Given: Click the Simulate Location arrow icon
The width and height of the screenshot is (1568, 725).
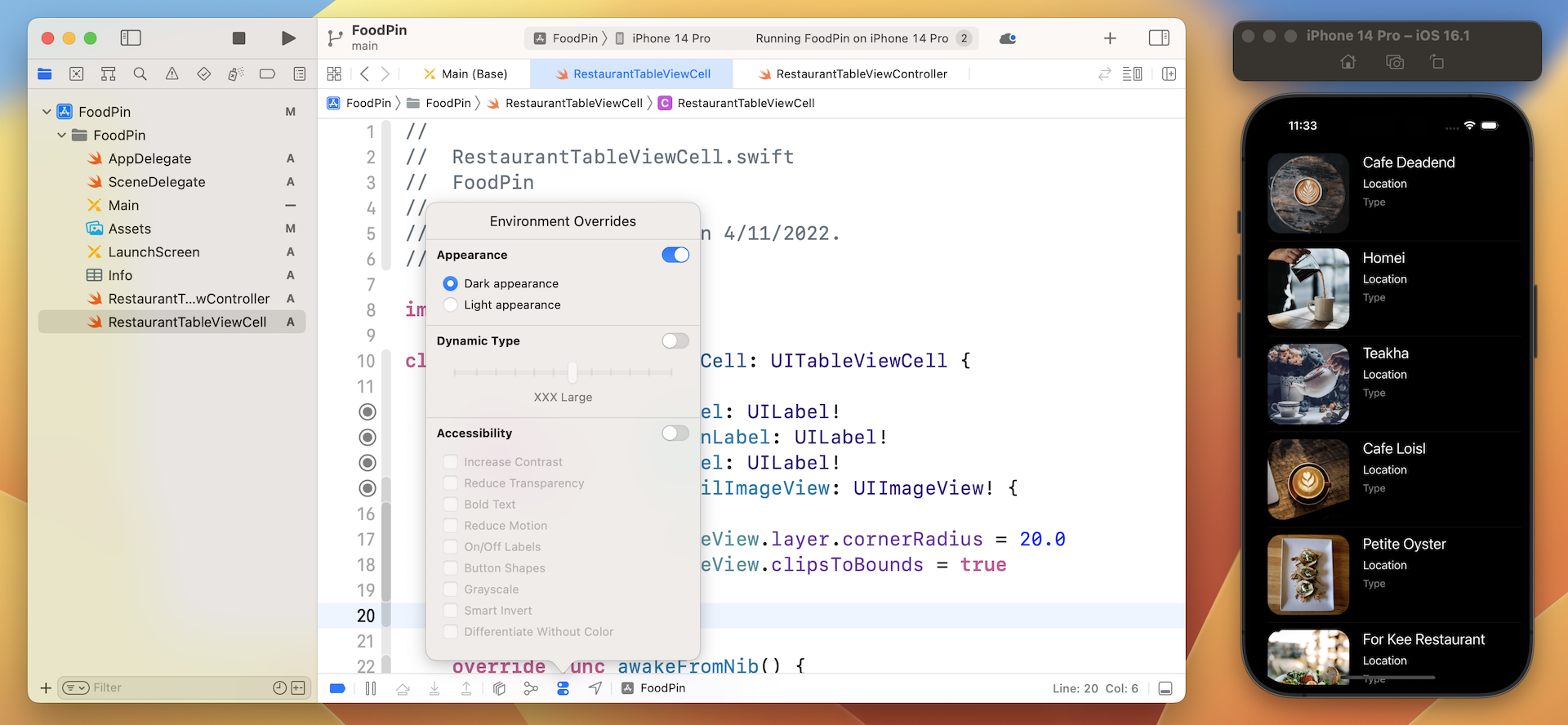Looking at the screenshot, I should (595, 688).
